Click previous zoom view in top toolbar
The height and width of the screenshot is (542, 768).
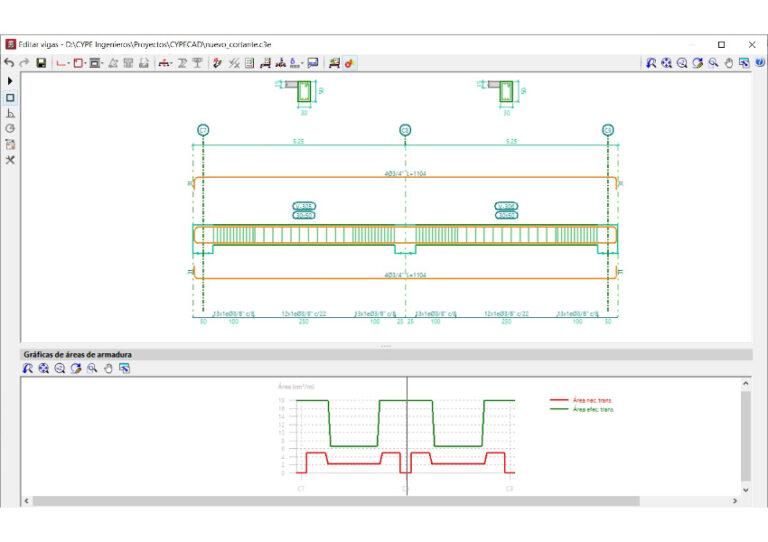[651, 63]
